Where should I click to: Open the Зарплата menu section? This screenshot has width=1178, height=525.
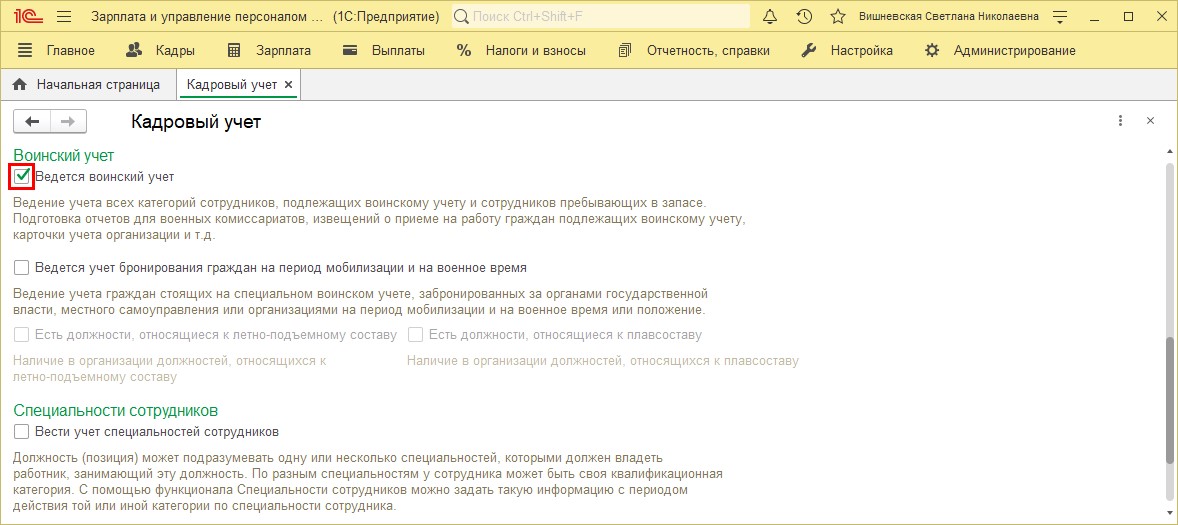pos(270,51)
